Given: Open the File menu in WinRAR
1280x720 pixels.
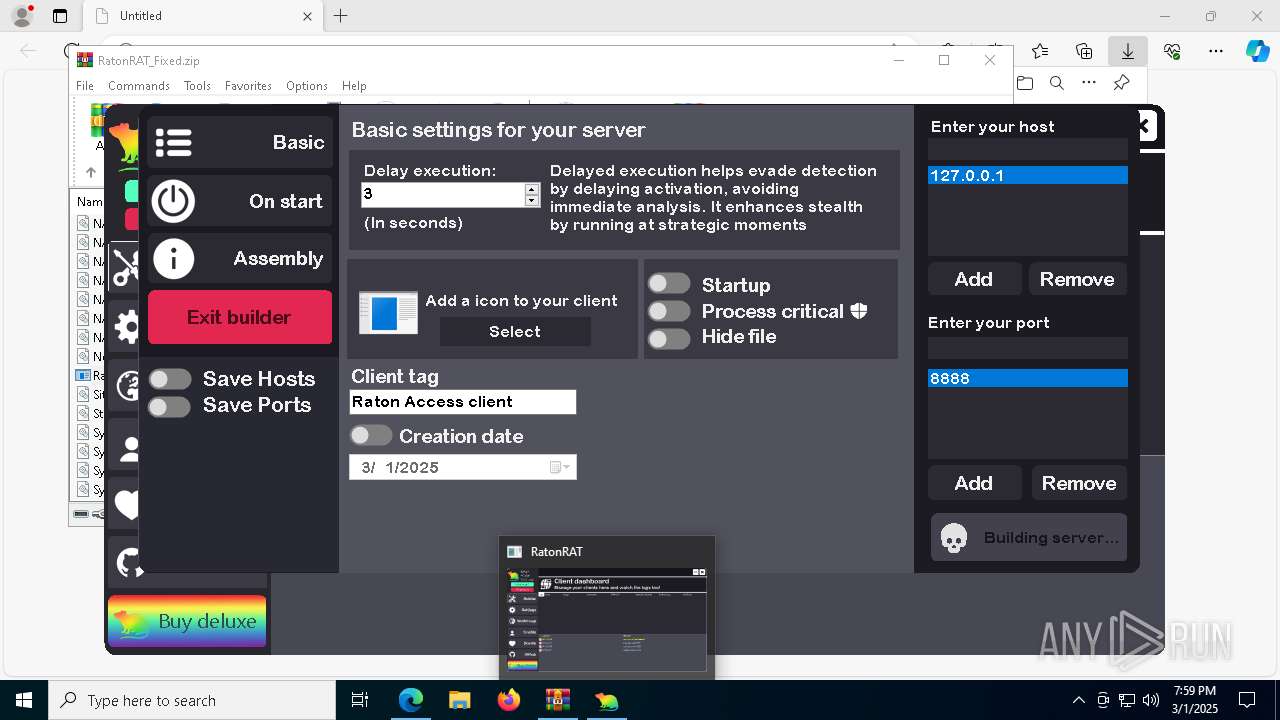Looking at the screenshot, I should (85, 86).
